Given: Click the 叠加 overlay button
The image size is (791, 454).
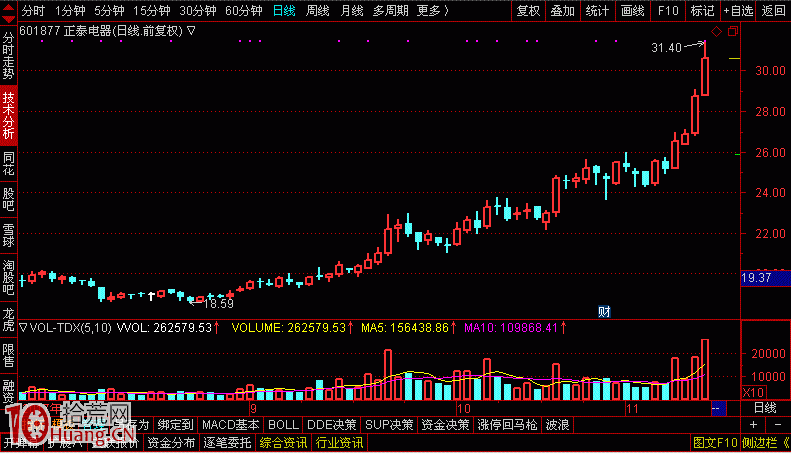Looking at the screenshot, I should point(562,11).
